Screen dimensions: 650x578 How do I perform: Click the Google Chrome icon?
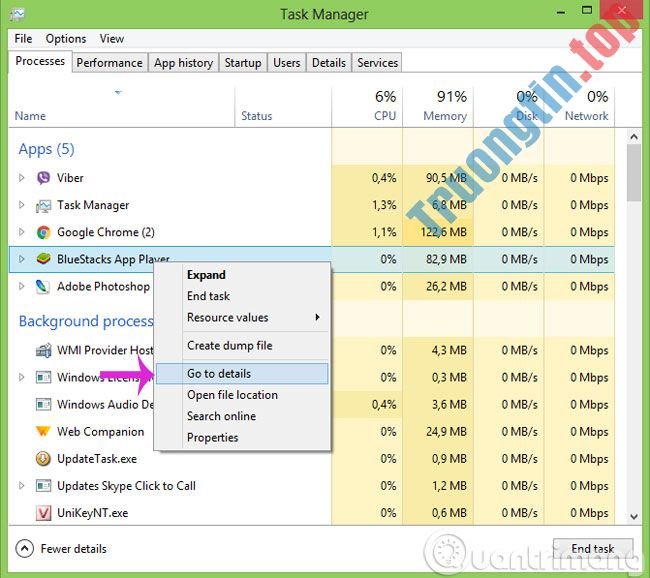coord(43,232)
